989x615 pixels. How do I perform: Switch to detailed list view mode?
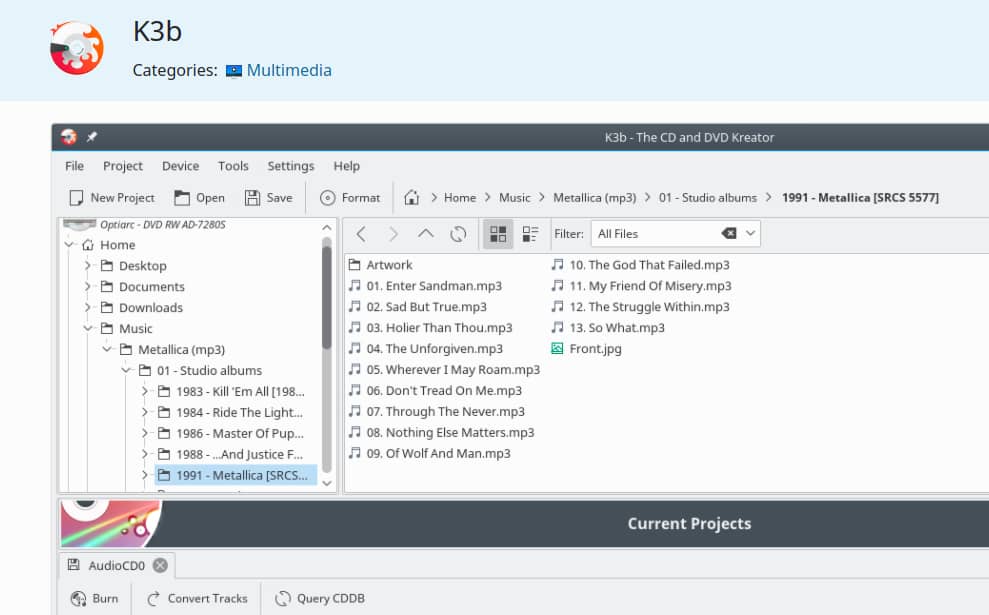(530, 234)
